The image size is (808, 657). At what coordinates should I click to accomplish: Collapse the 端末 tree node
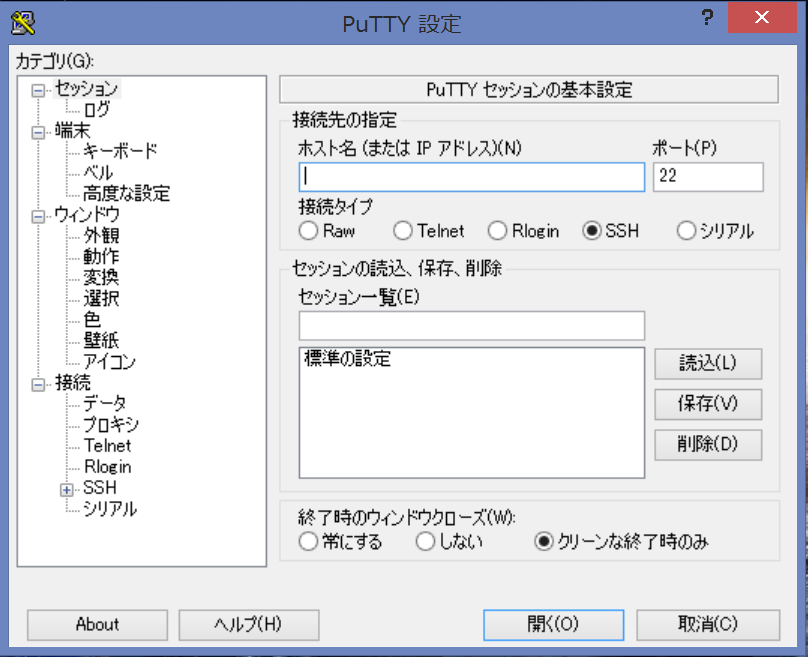point(38,132)
